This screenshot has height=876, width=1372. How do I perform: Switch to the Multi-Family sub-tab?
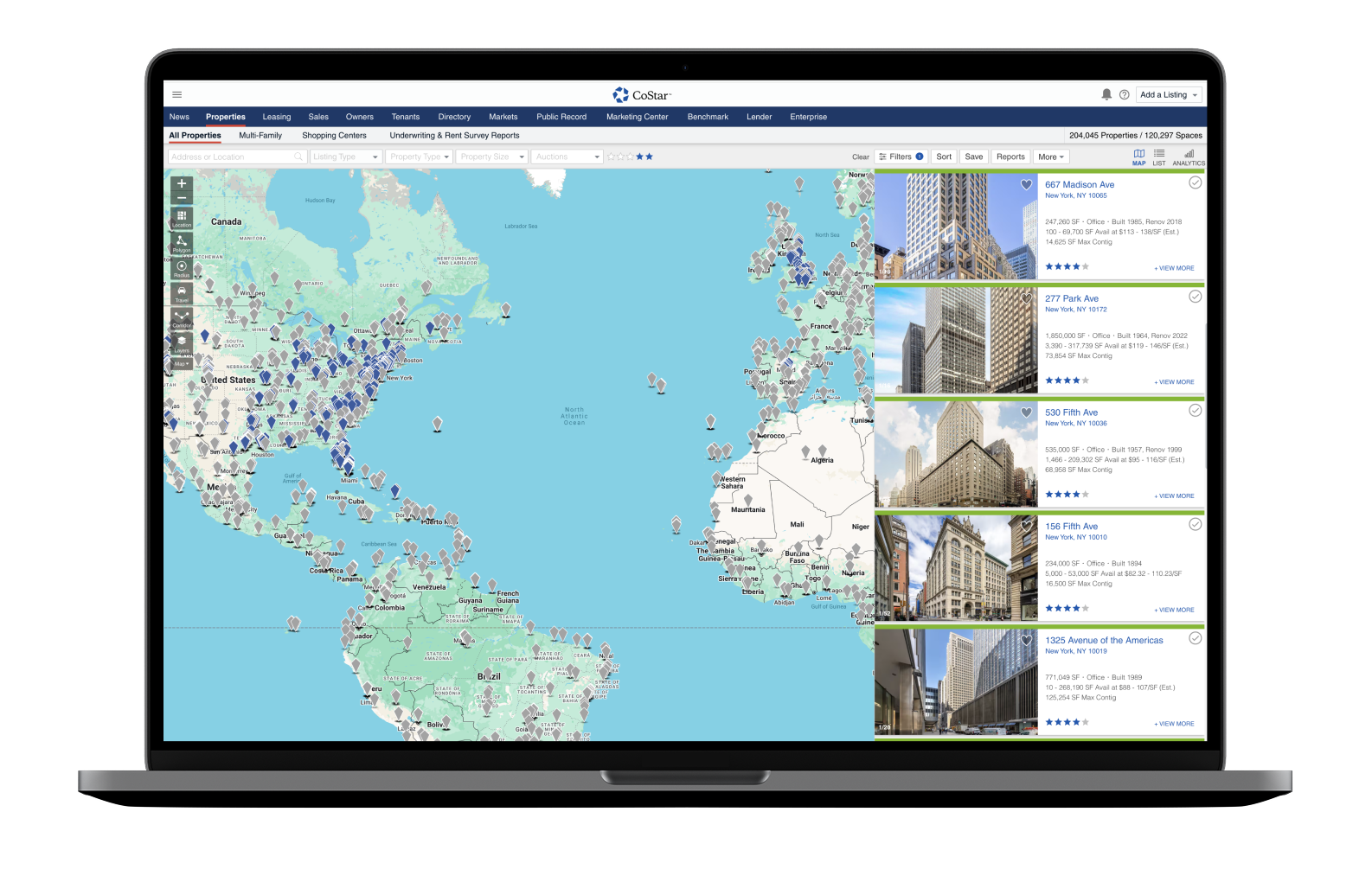(x=260, y=136)
